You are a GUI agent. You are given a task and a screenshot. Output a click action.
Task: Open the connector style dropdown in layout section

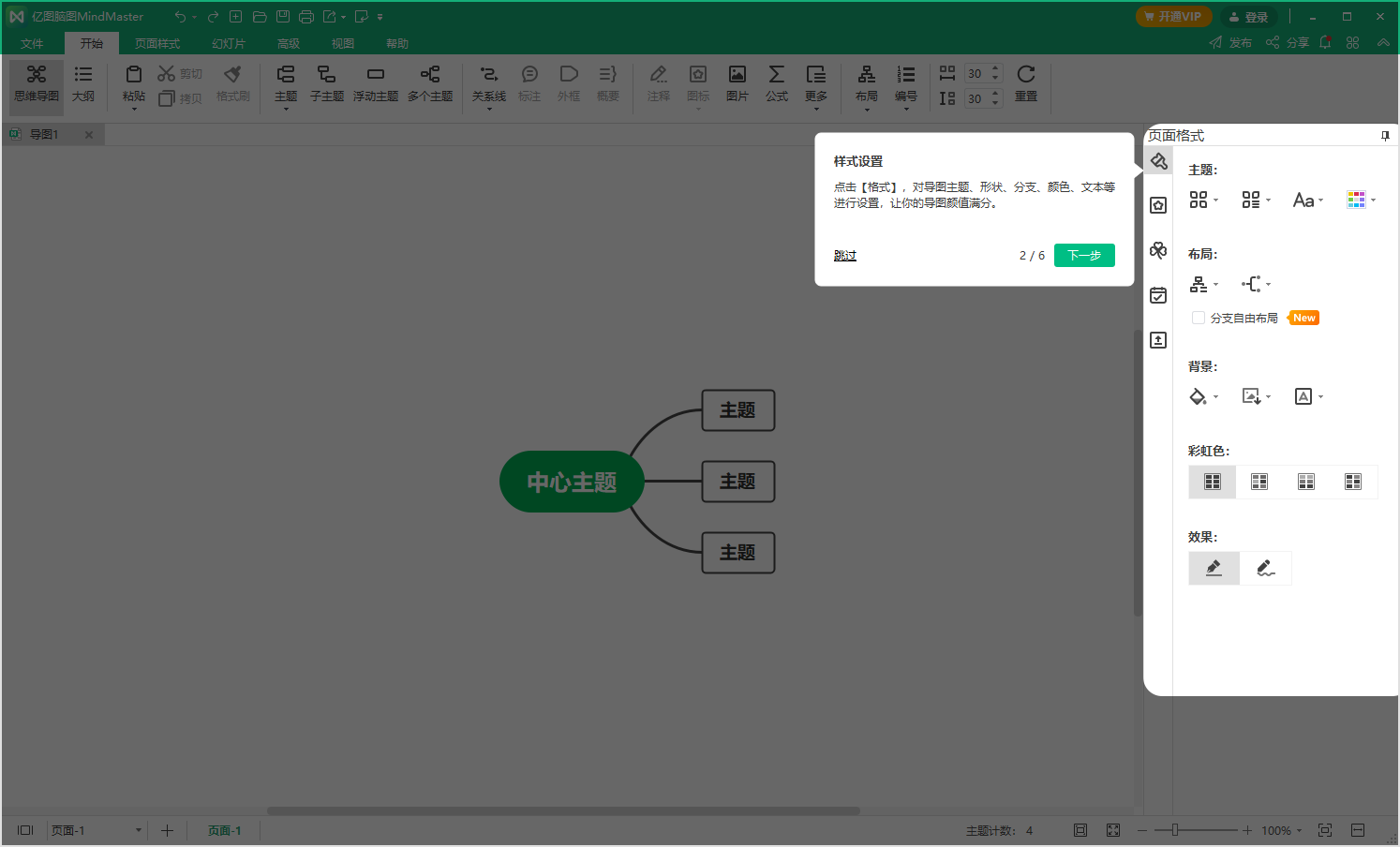[1257, 284]
